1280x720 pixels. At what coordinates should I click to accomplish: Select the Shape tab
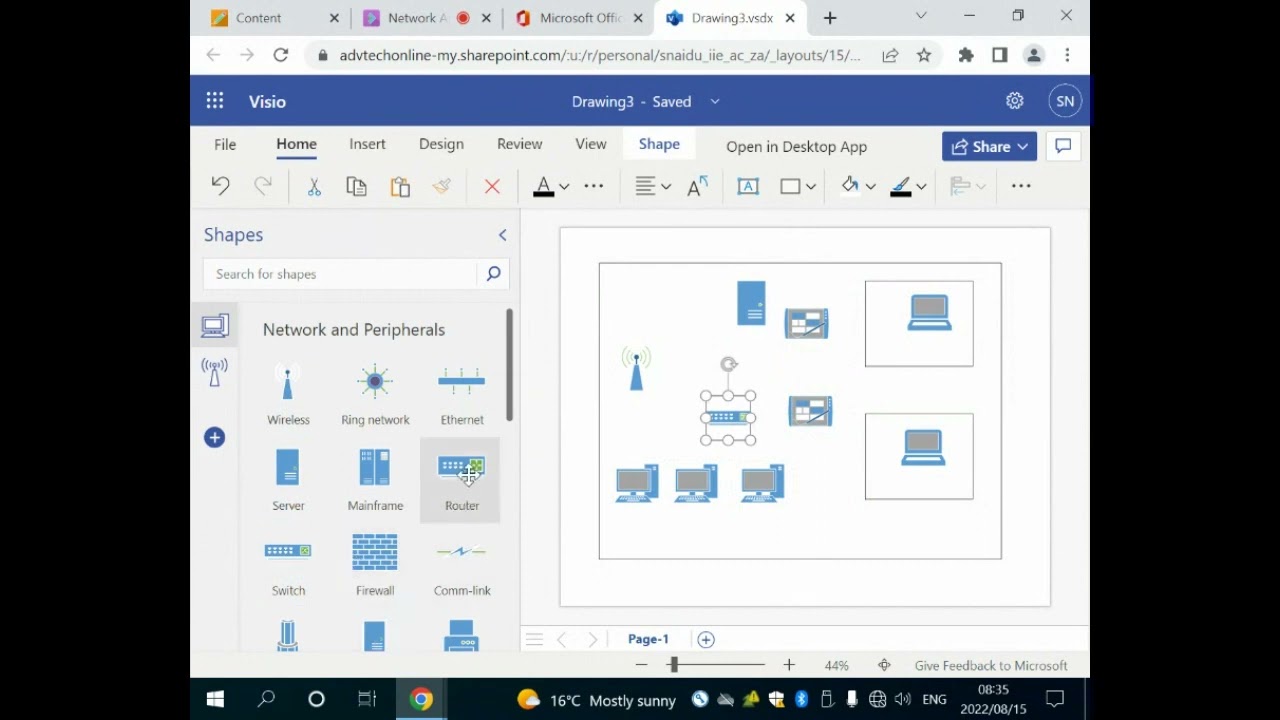click(659, 145)
